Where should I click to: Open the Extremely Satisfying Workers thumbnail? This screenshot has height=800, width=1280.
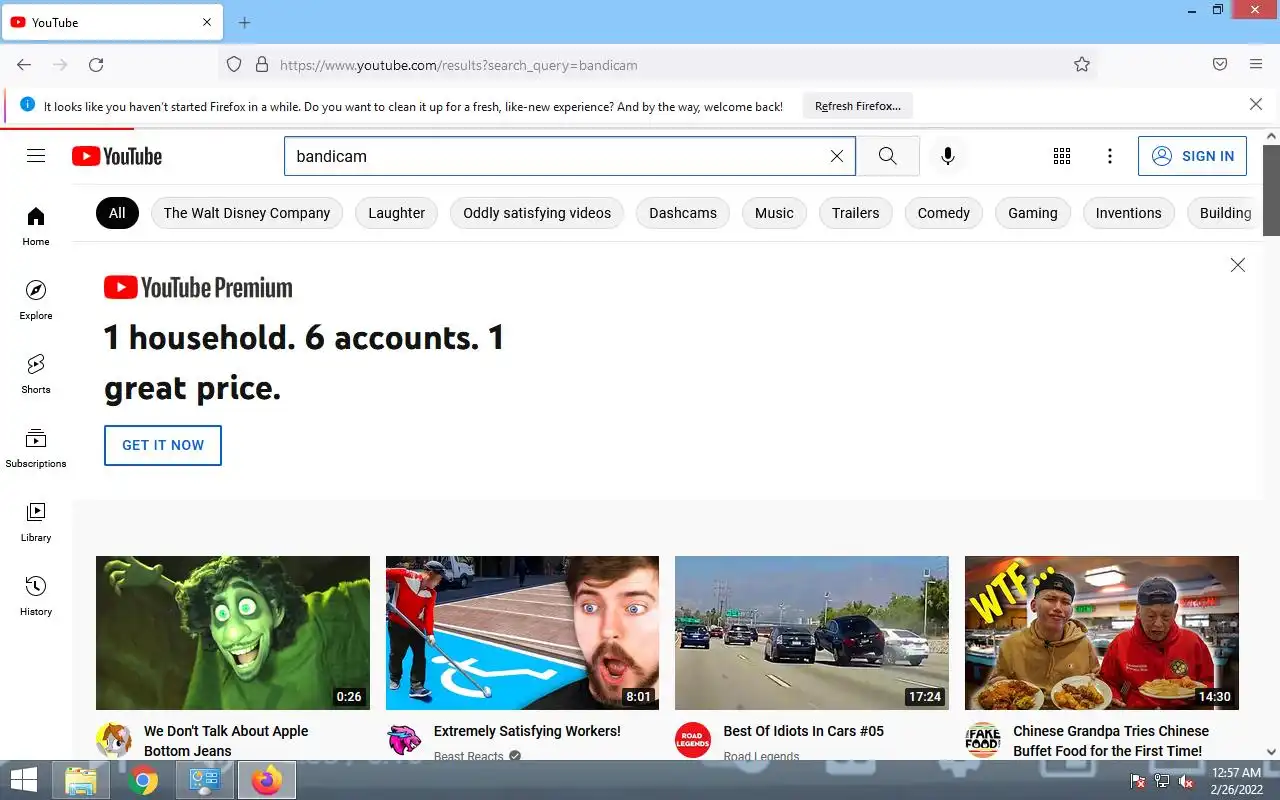click(x=522, y=633)
